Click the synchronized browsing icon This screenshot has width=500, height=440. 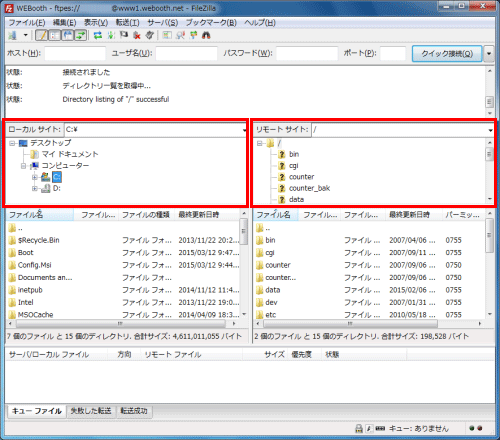pyautogui.click(x=193, y=35)
